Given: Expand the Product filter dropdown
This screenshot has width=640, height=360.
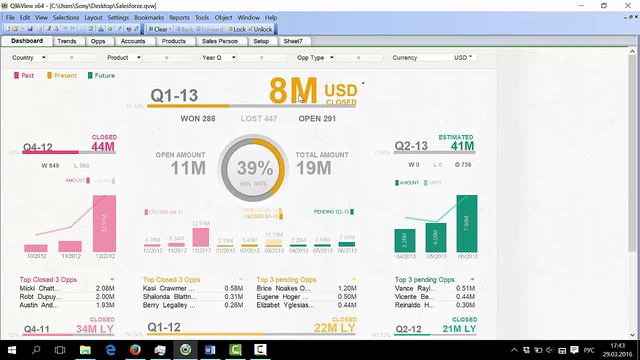Looking at the screenshot, I should (139, 58).
